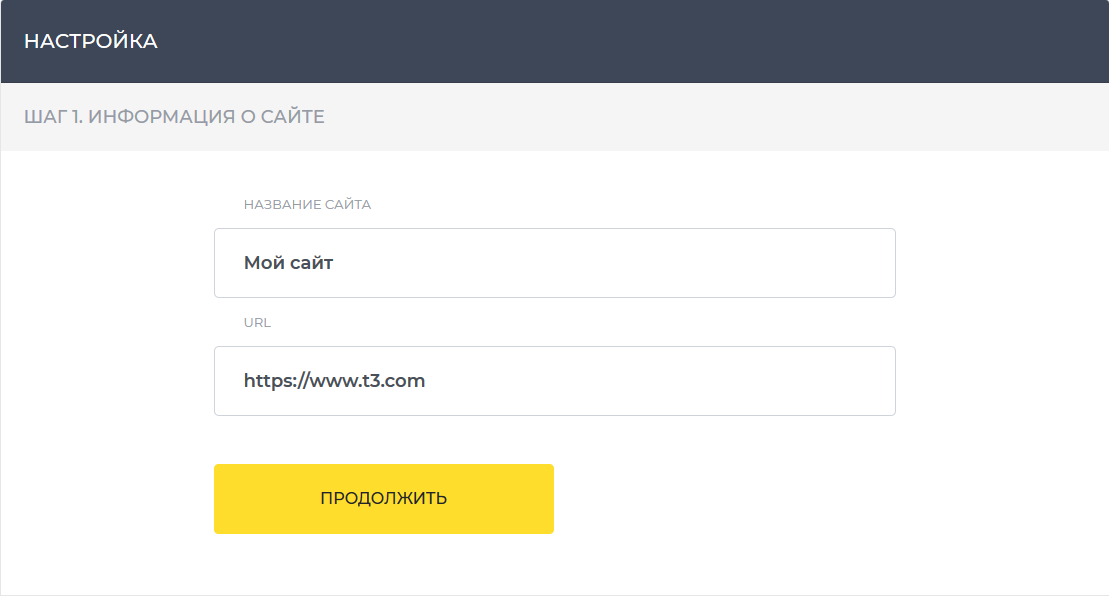Click on the 'Мой сайт' text
The image size is (1109, 596).
[x=288, y=264]
